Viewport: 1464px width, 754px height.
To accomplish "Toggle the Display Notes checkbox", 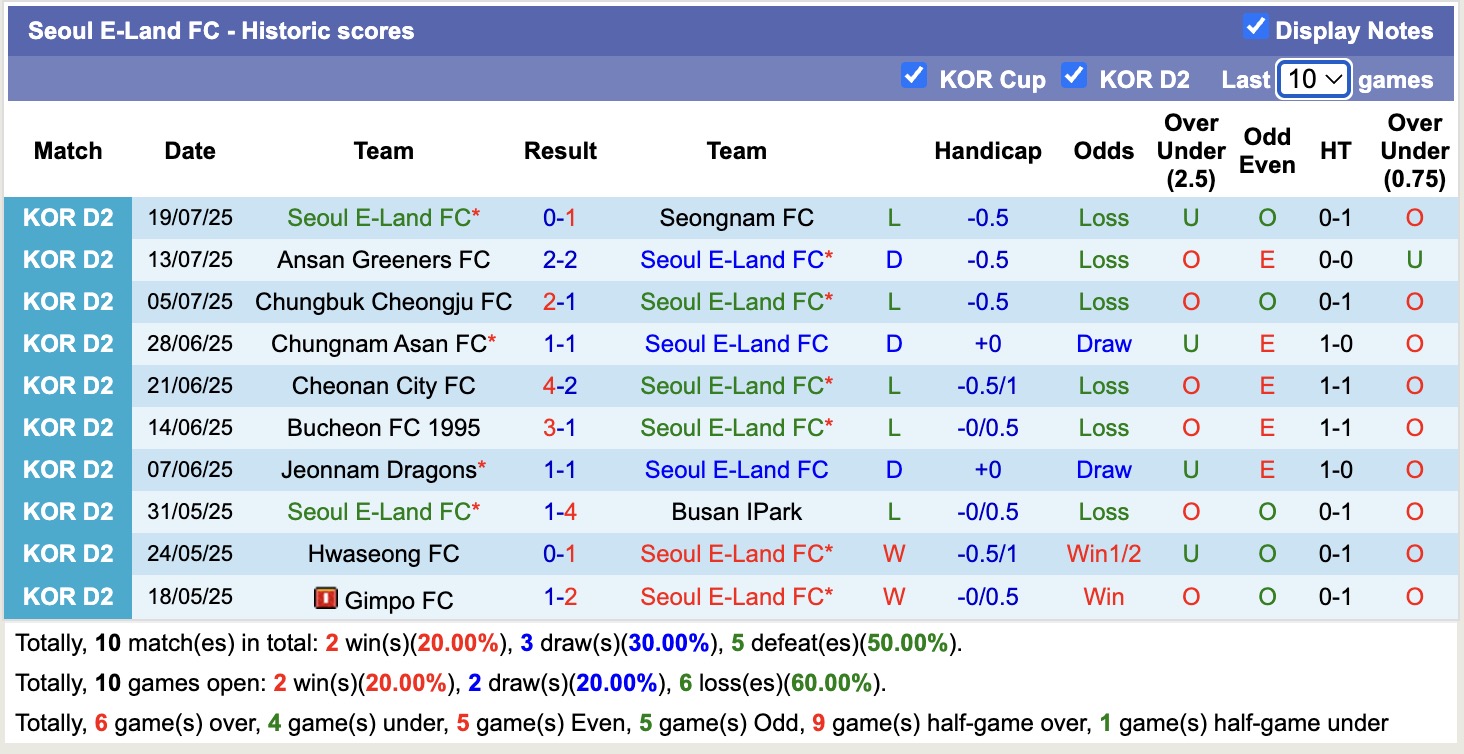I will [x=1255, y=27].
